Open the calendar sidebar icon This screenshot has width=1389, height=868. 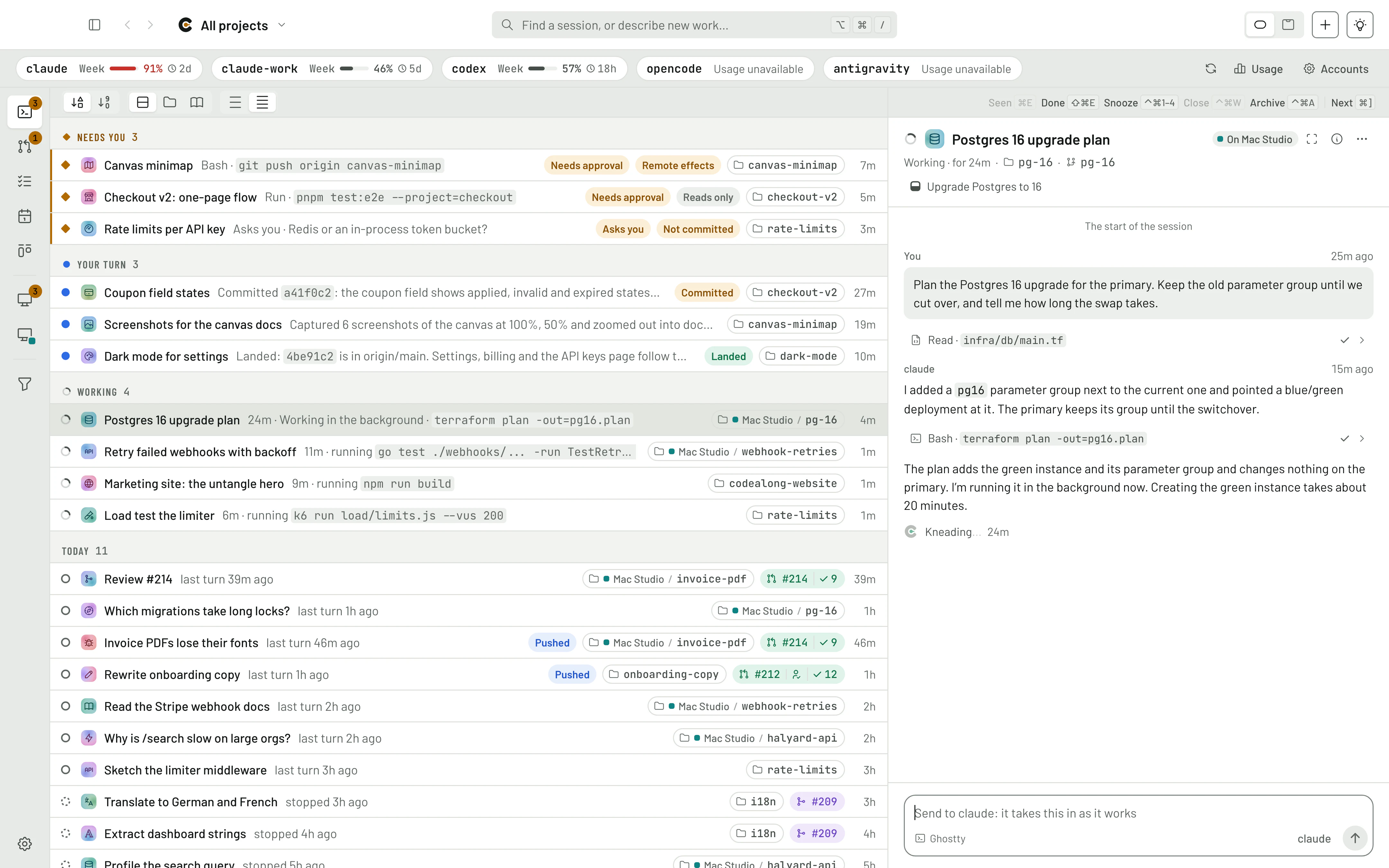(x=25, y=216)
